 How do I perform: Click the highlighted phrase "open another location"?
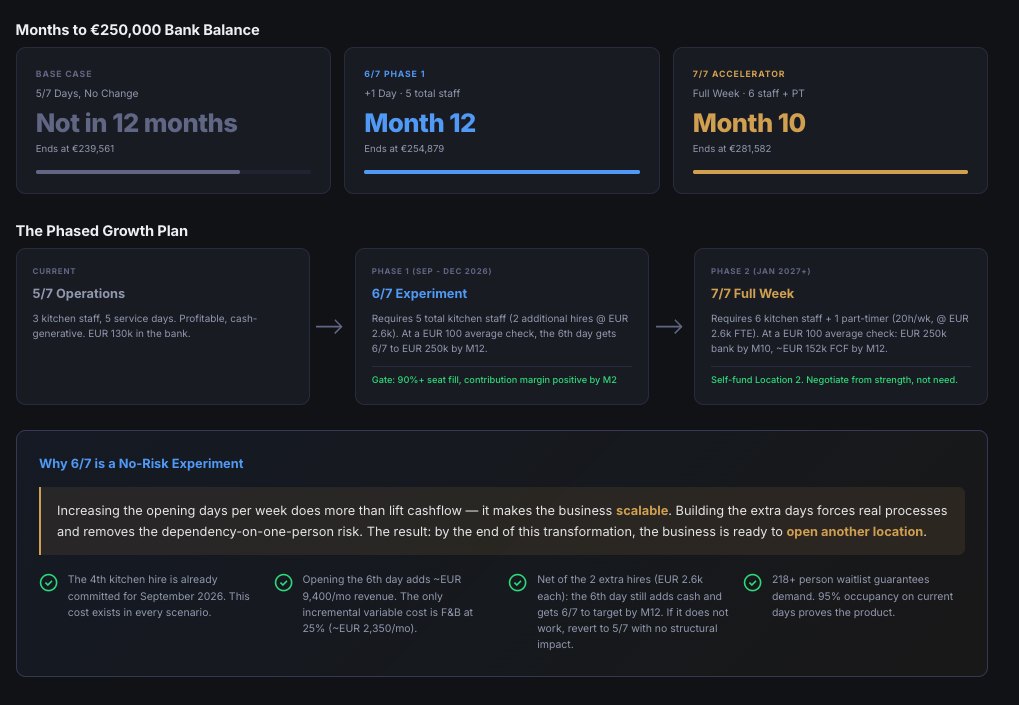click(855, 532)
